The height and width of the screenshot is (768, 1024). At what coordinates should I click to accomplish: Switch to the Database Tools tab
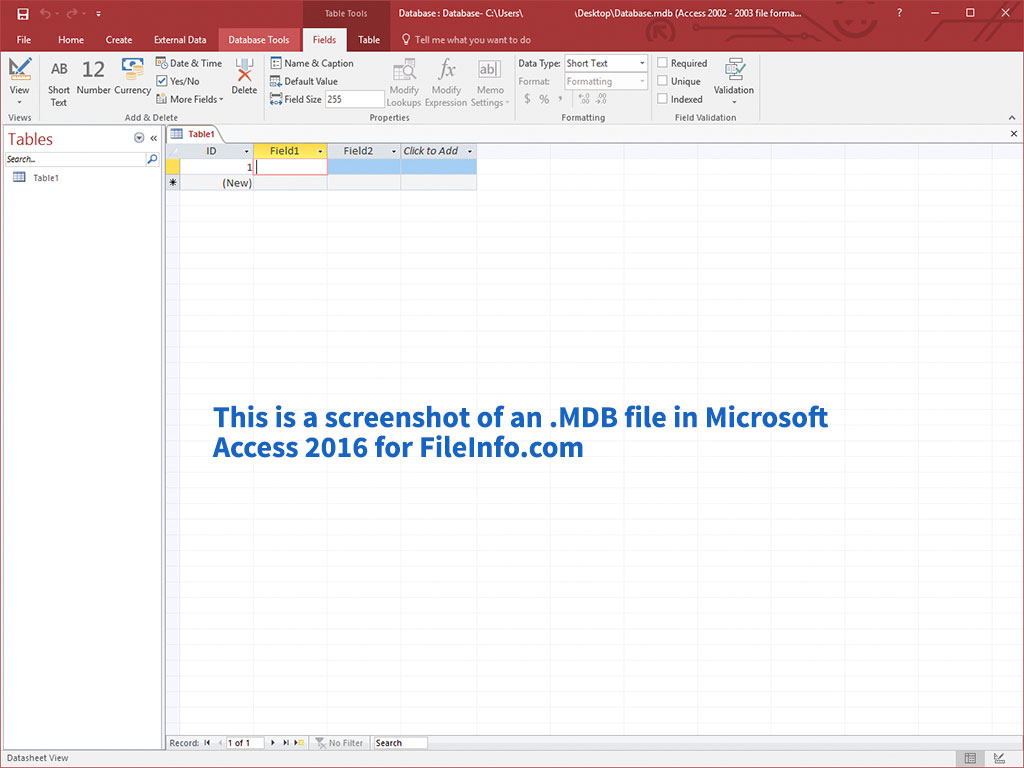click(259, 40)
